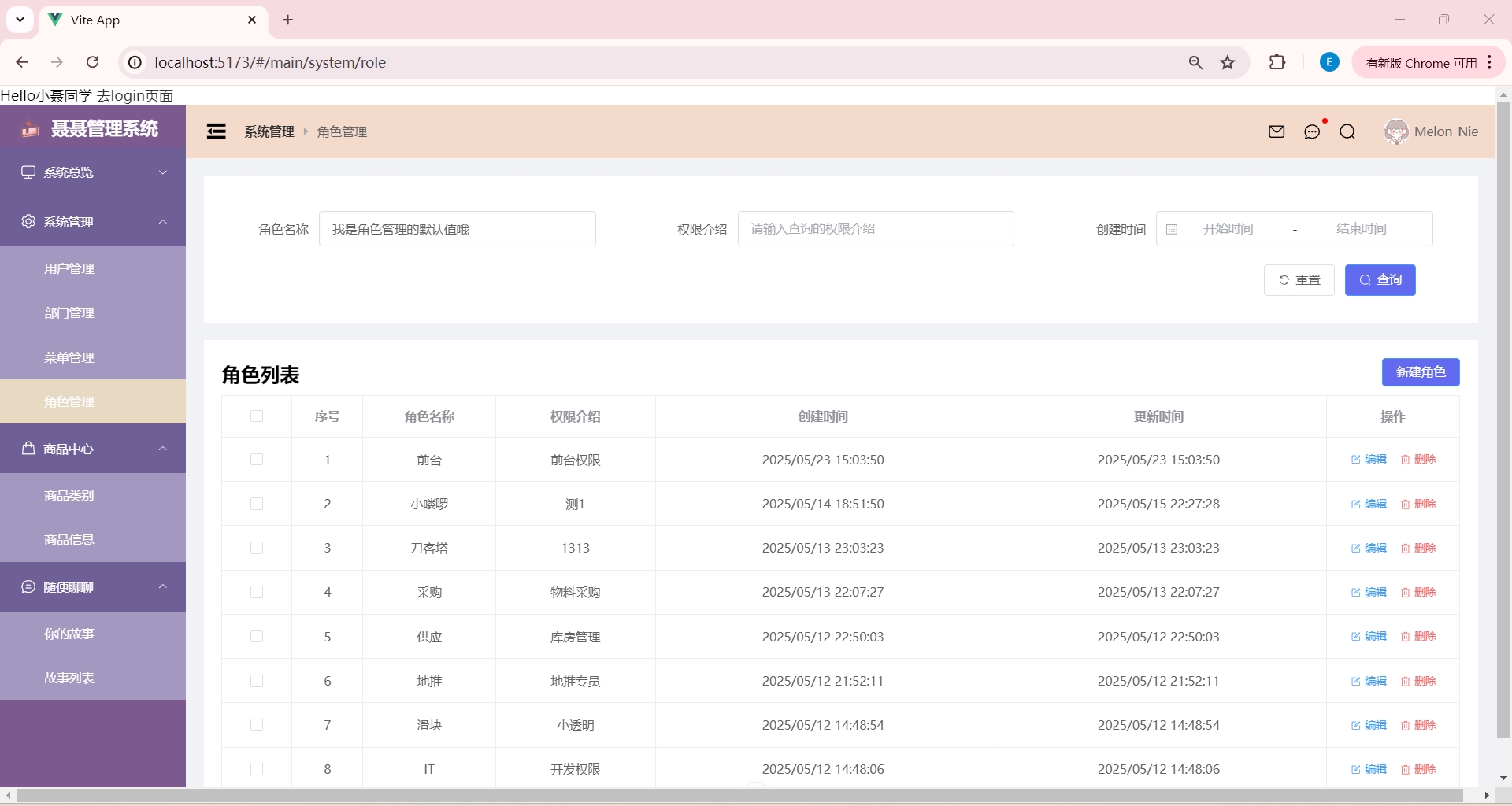Delete the 前台 role row
This screenshot has height=806, width=1512.
[x=1418, y=459]
